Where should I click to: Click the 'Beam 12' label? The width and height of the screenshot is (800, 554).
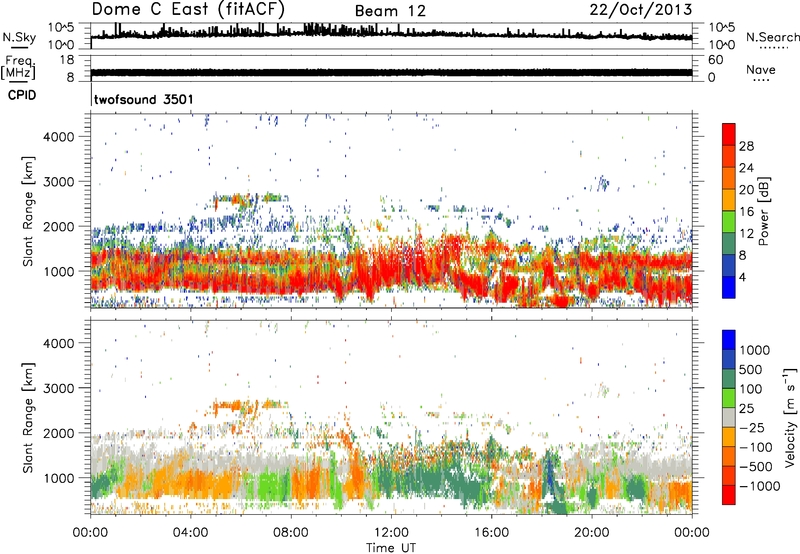pos(390,11)
